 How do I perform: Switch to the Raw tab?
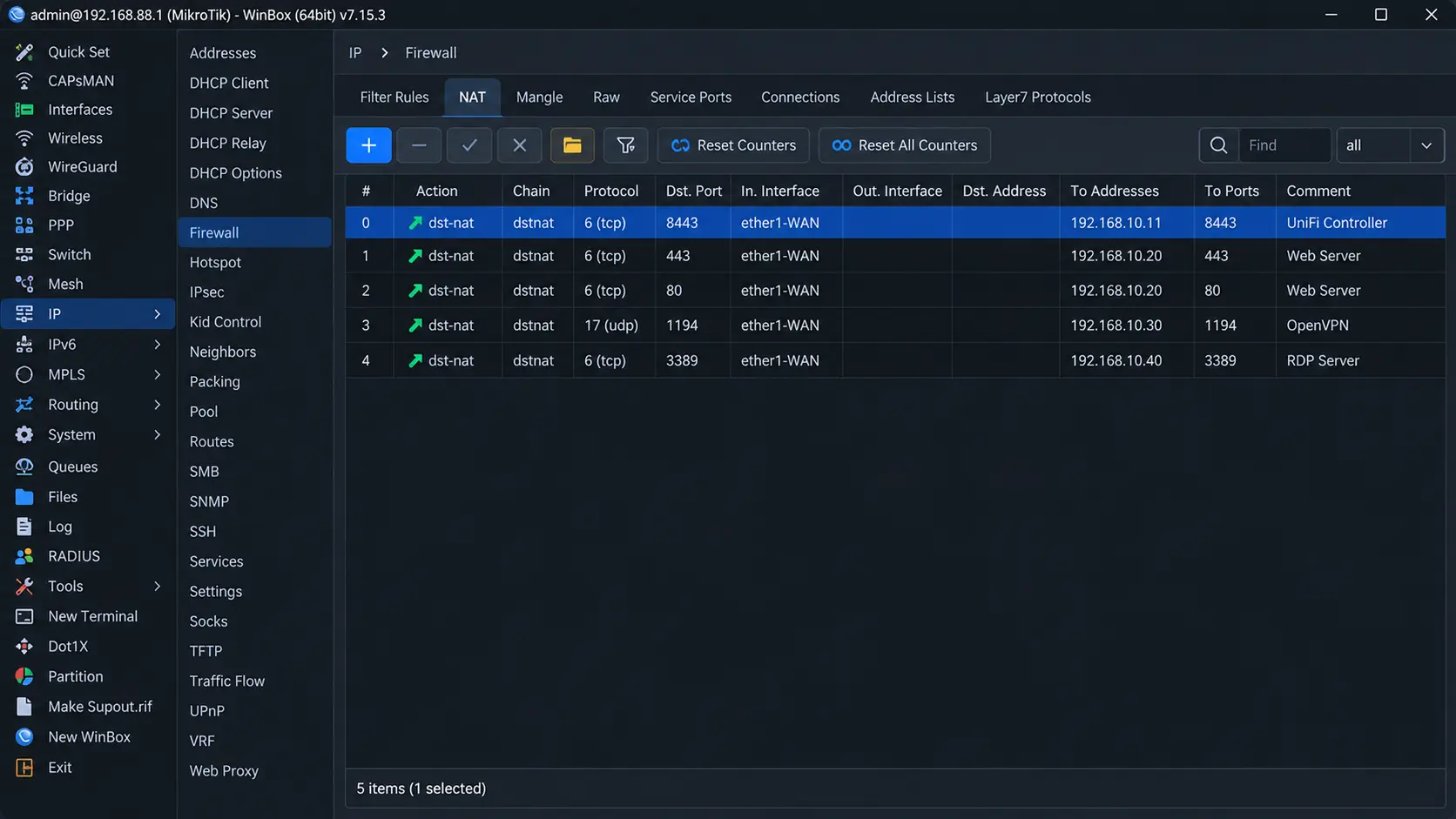(x=606, y=97)
